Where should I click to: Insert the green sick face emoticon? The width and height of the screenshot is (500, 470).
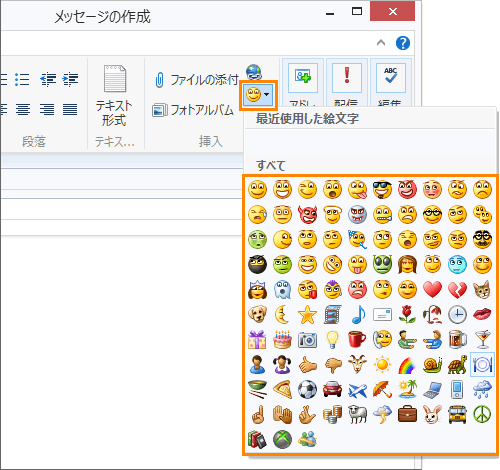(x=257, y=239)
